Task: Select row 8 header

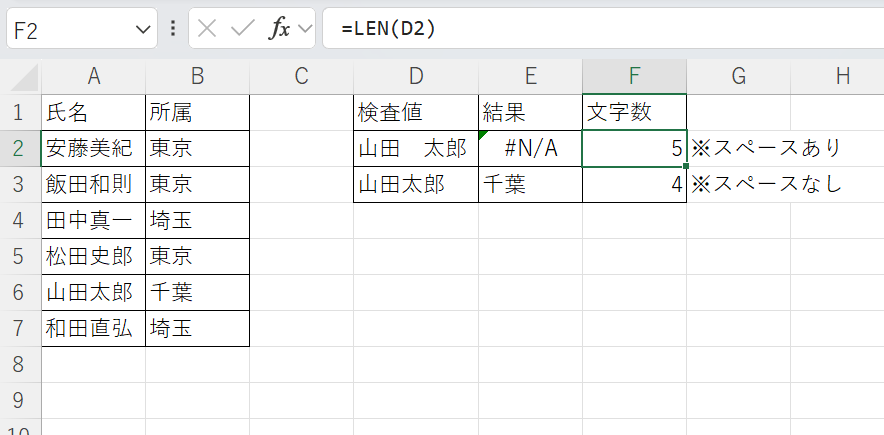Action: click(x=20, y=365)
